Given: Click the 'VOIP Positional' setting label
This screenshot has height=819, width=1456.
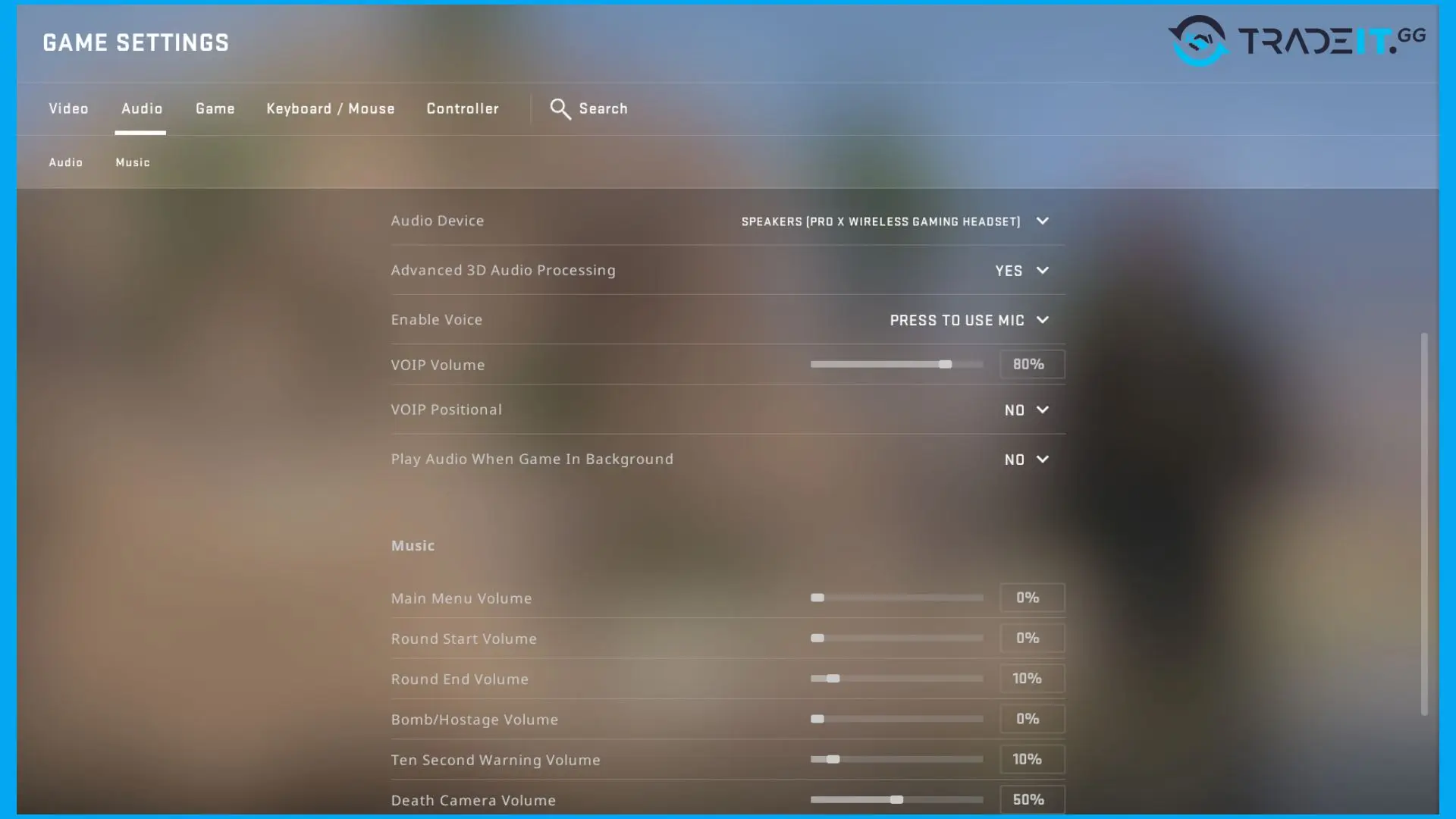Looking at the screenshot, I should (x=447, y=409).
